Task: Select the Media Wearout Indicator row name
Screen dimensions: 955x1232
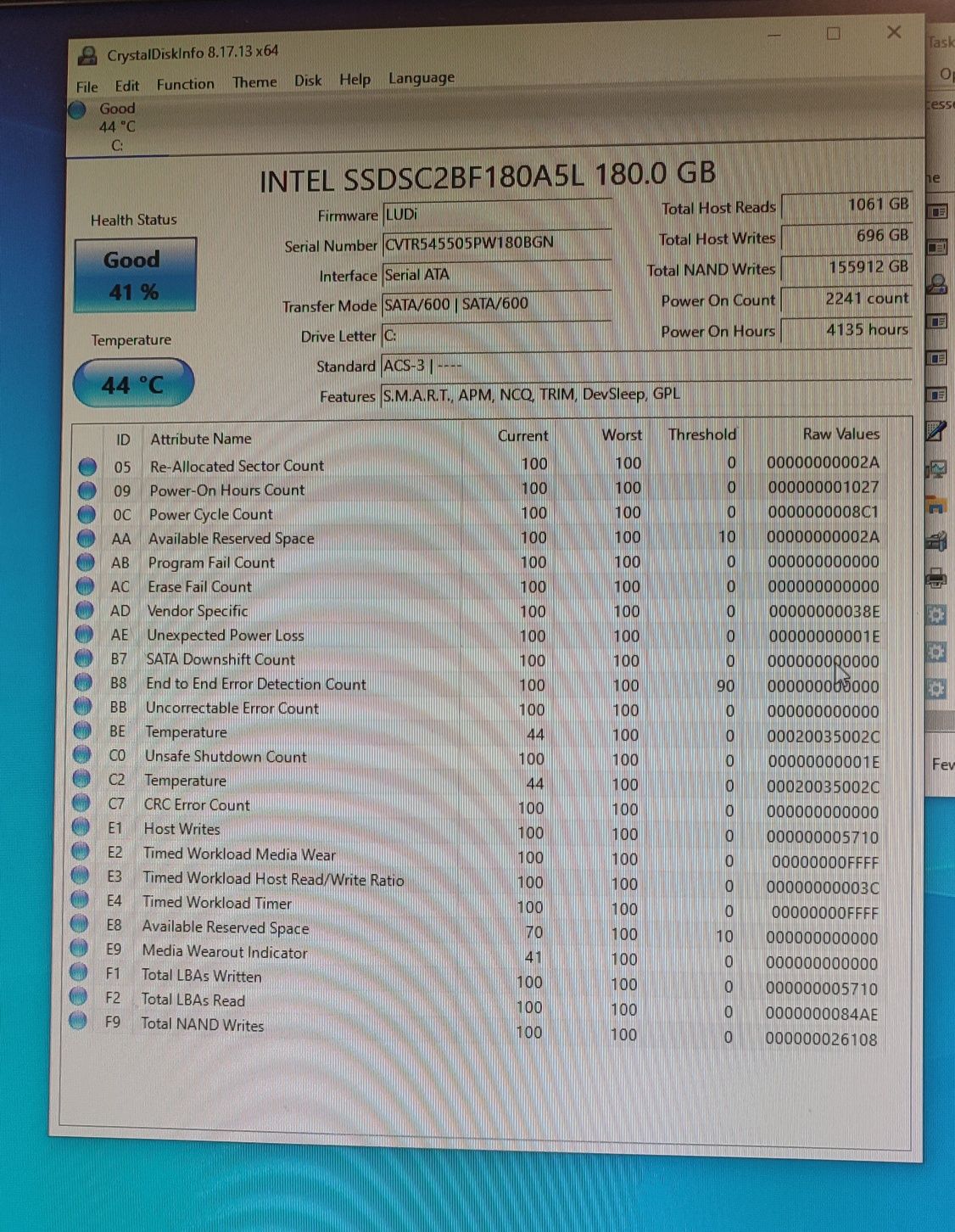Action: (x=225, y=952)
